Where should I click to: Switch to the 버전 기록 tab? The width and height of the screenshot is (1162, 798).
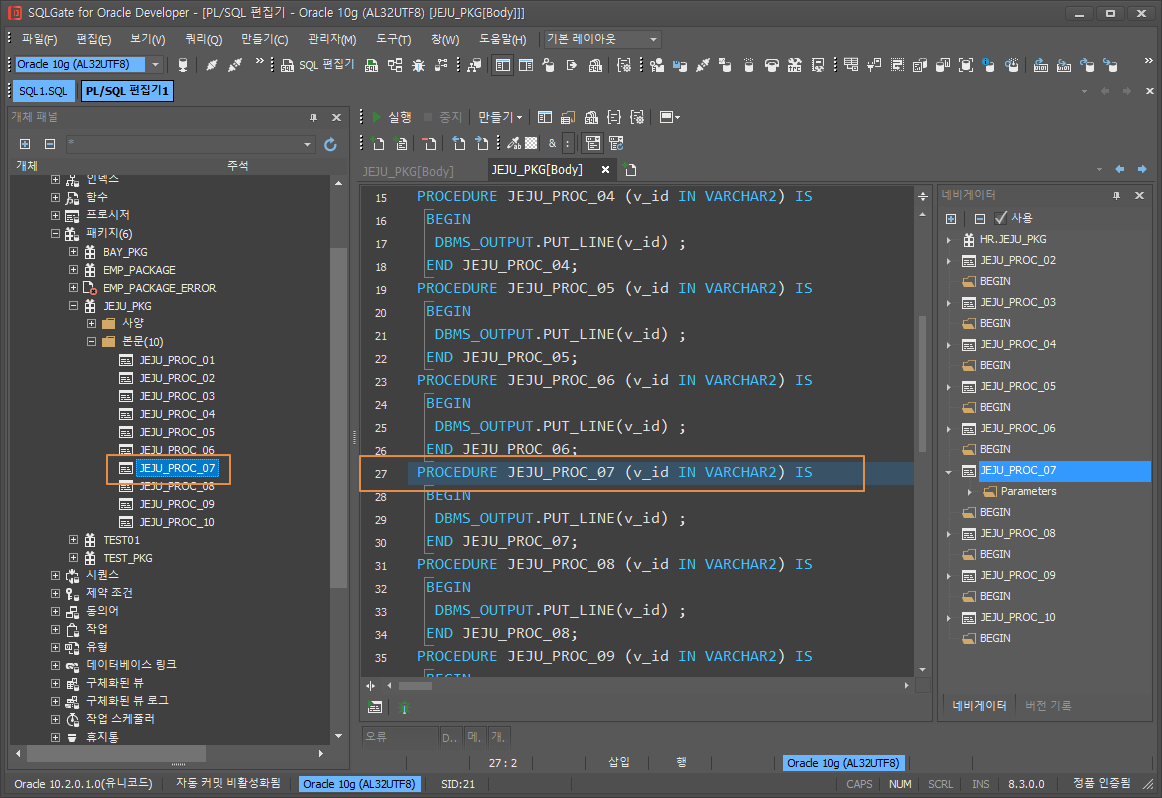click(x=1048, y=705)
